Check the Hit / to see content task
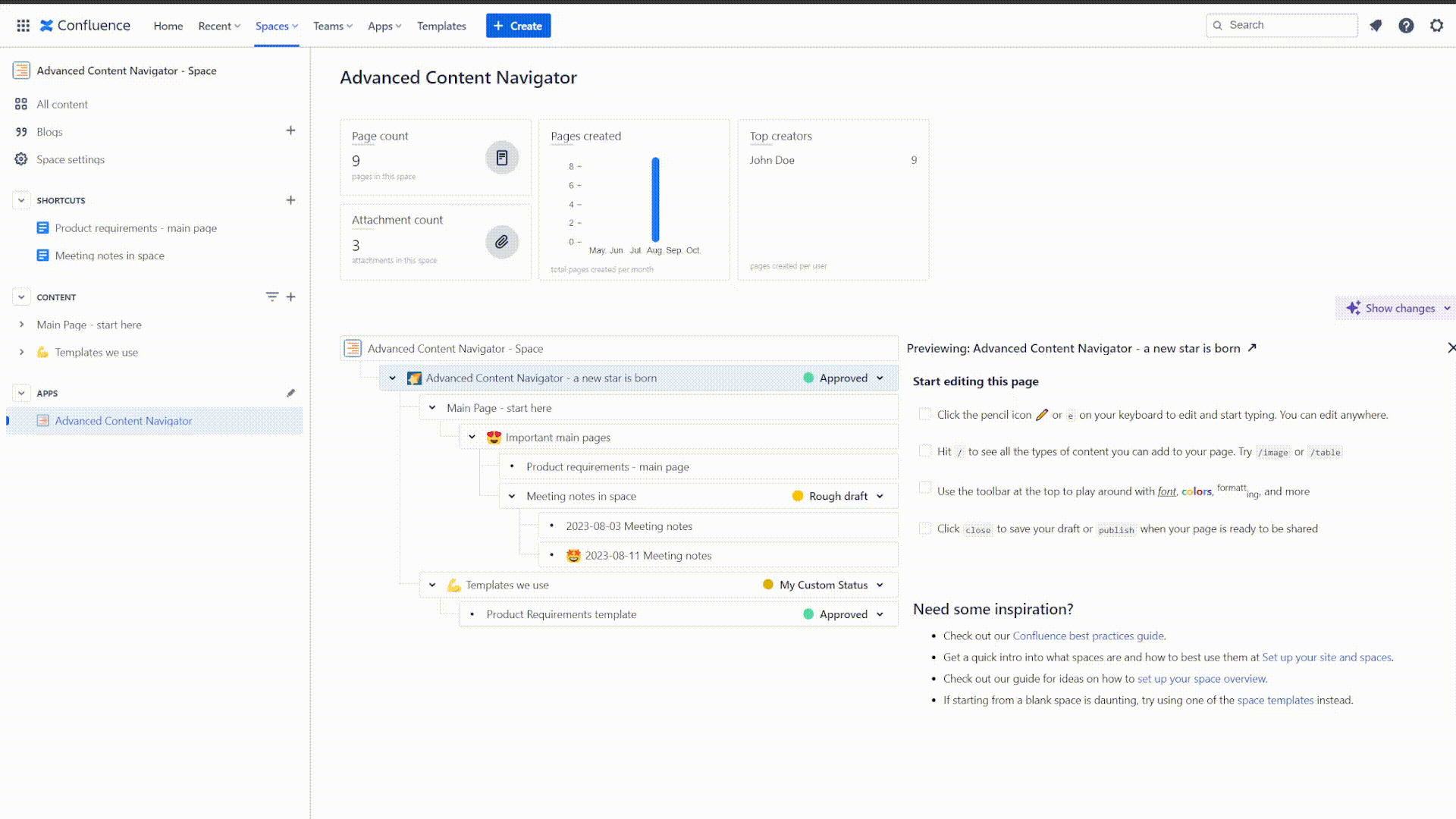The width and height of the screenshot is (1456, 819). 924,450
